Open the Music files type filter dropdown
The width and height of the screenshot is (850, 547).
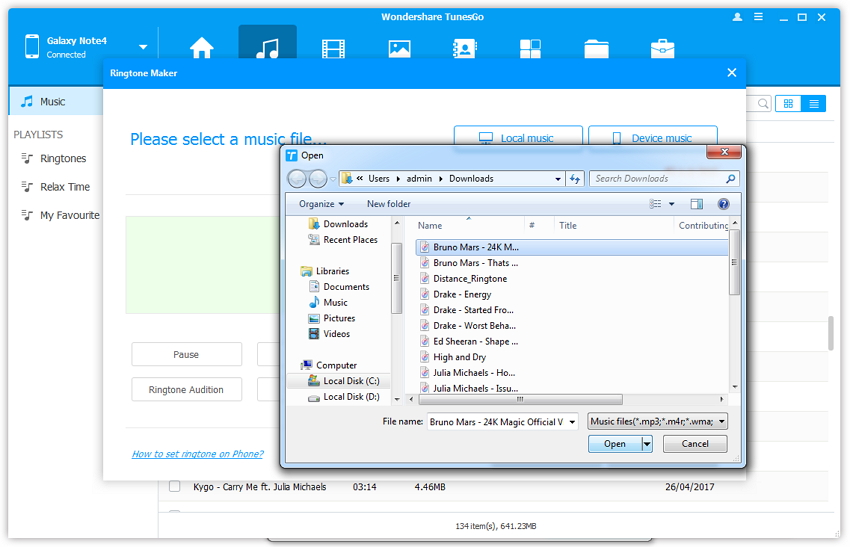[x=658, y=422]
